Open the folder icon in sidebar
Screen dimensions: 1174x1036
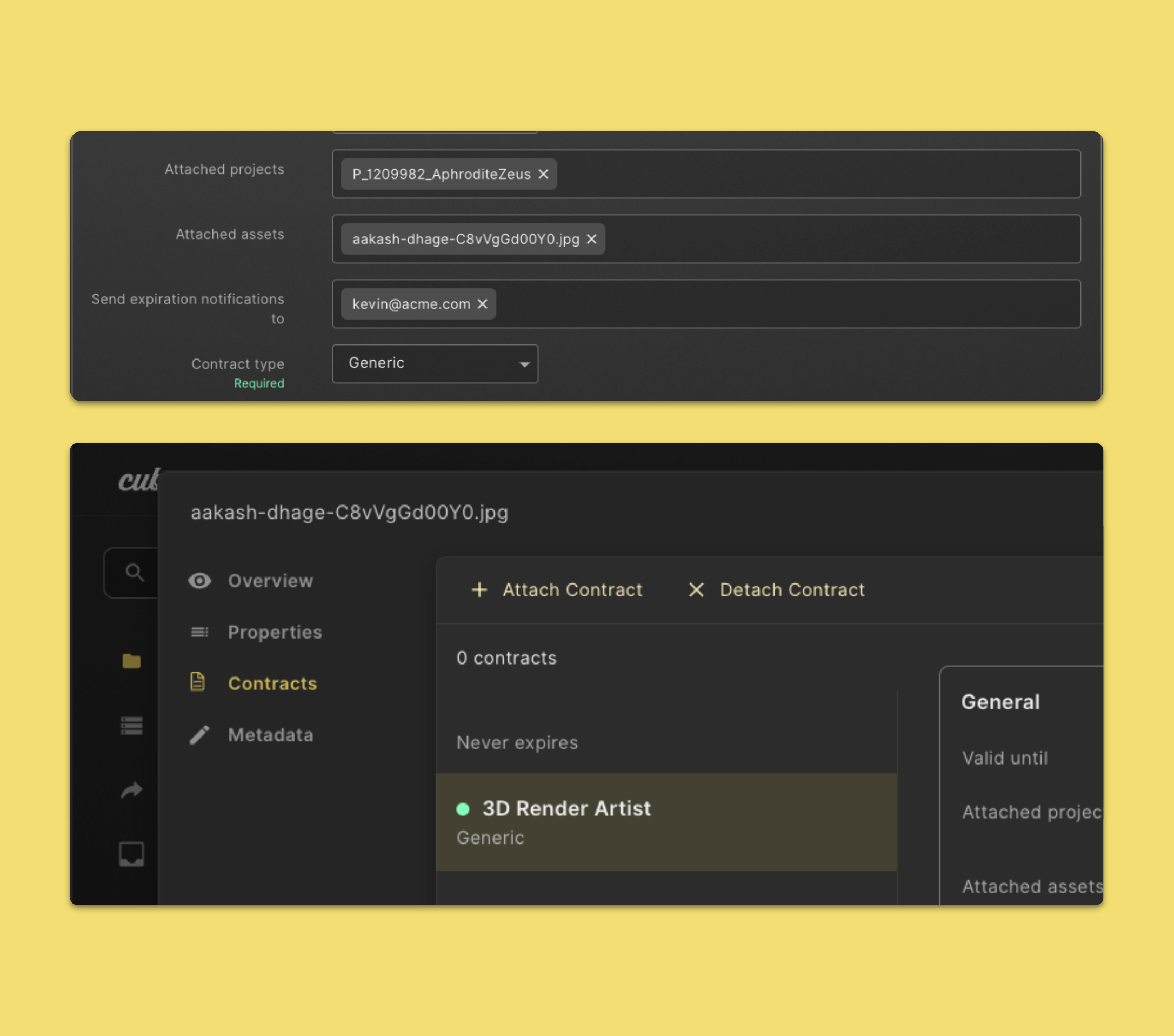[x=131, y=661]
